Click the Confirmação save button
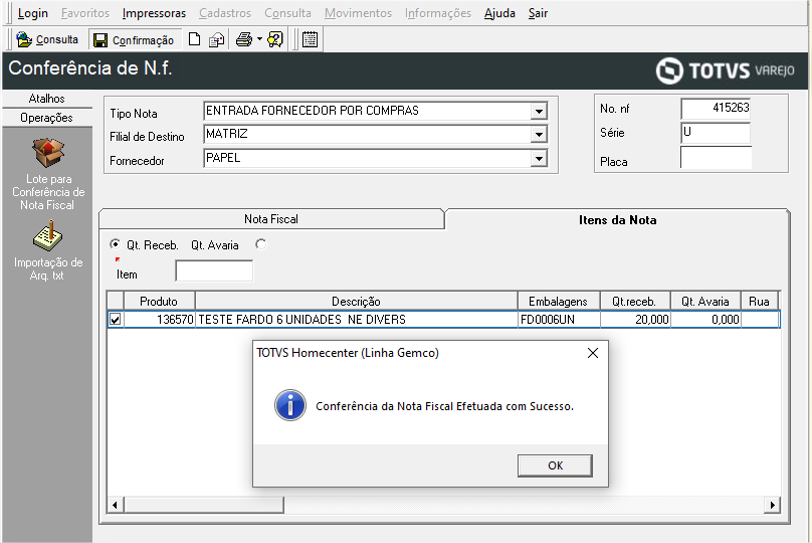This screenshot has height=543, width=812. [134, 40]
